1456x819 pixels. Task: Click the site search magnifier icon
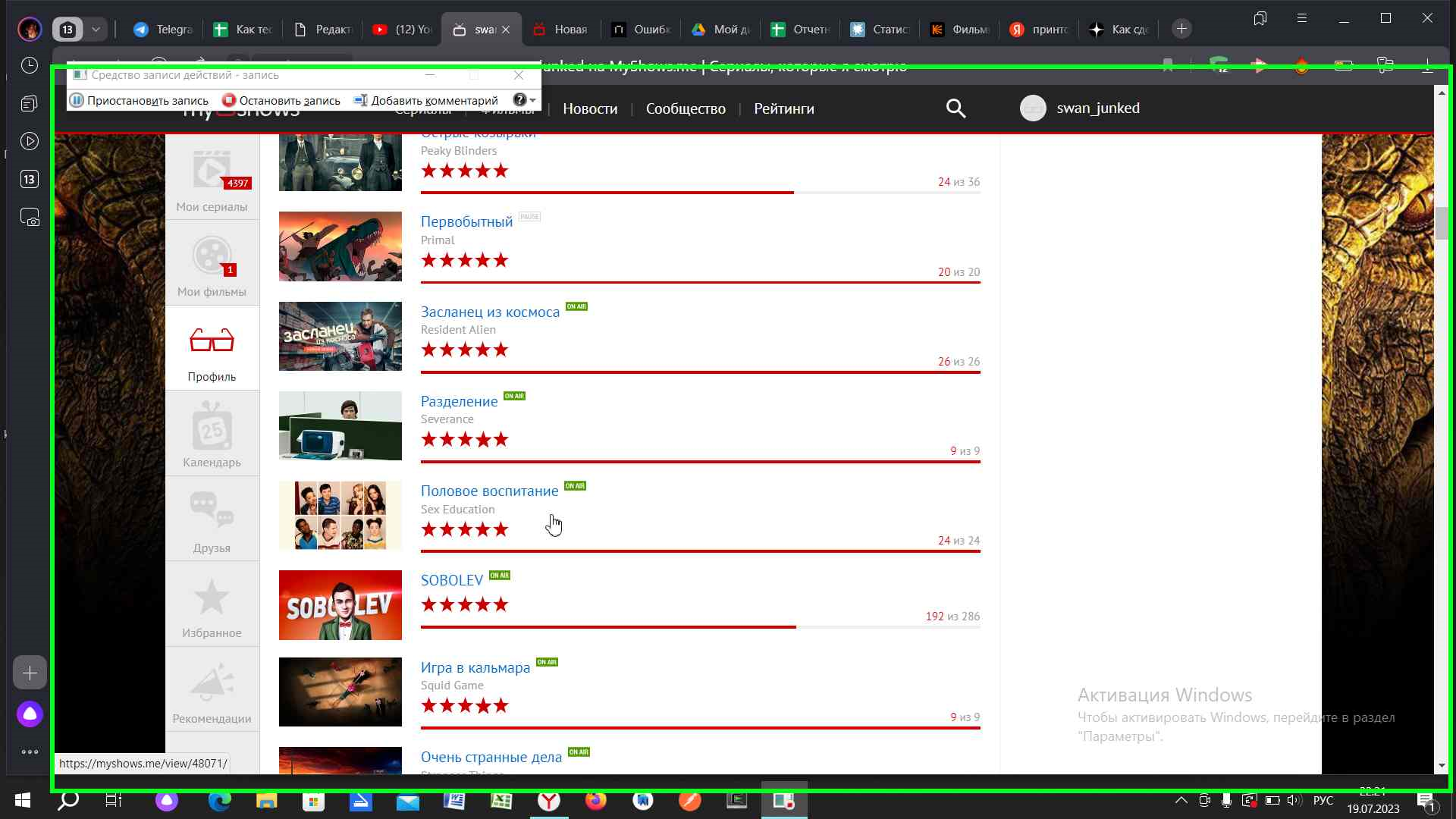point(955,108)
